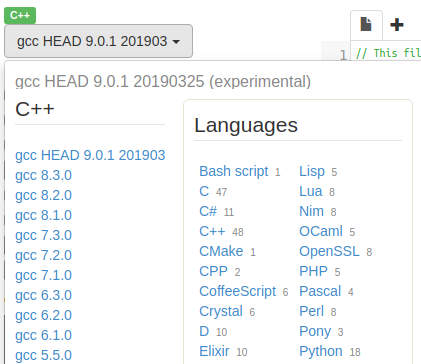
Task: Select gcc 7.3.0 compiler
Action: pos(44,235)
